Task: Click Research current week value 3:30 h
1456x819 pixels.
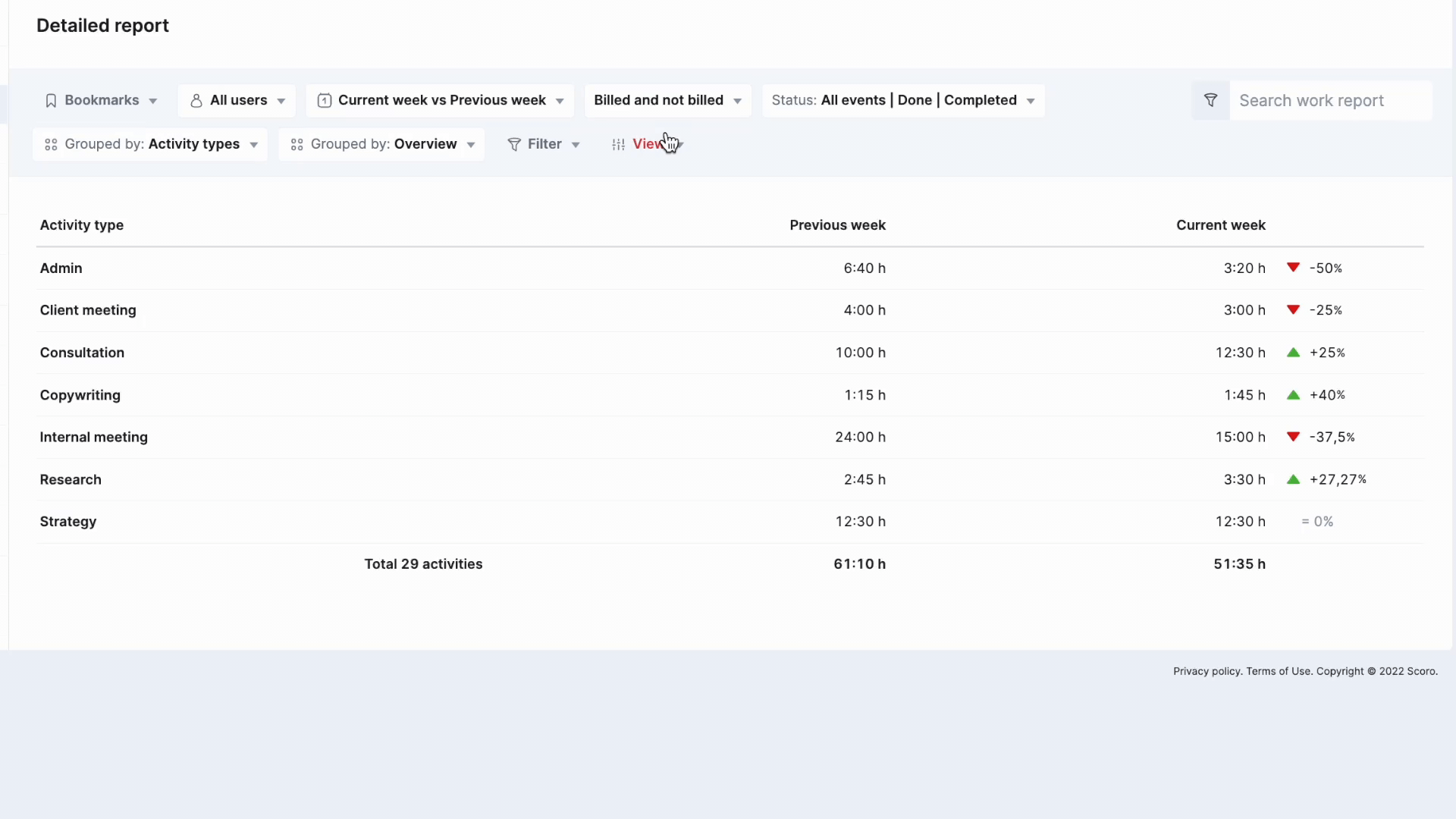Action: point(1244,480)
